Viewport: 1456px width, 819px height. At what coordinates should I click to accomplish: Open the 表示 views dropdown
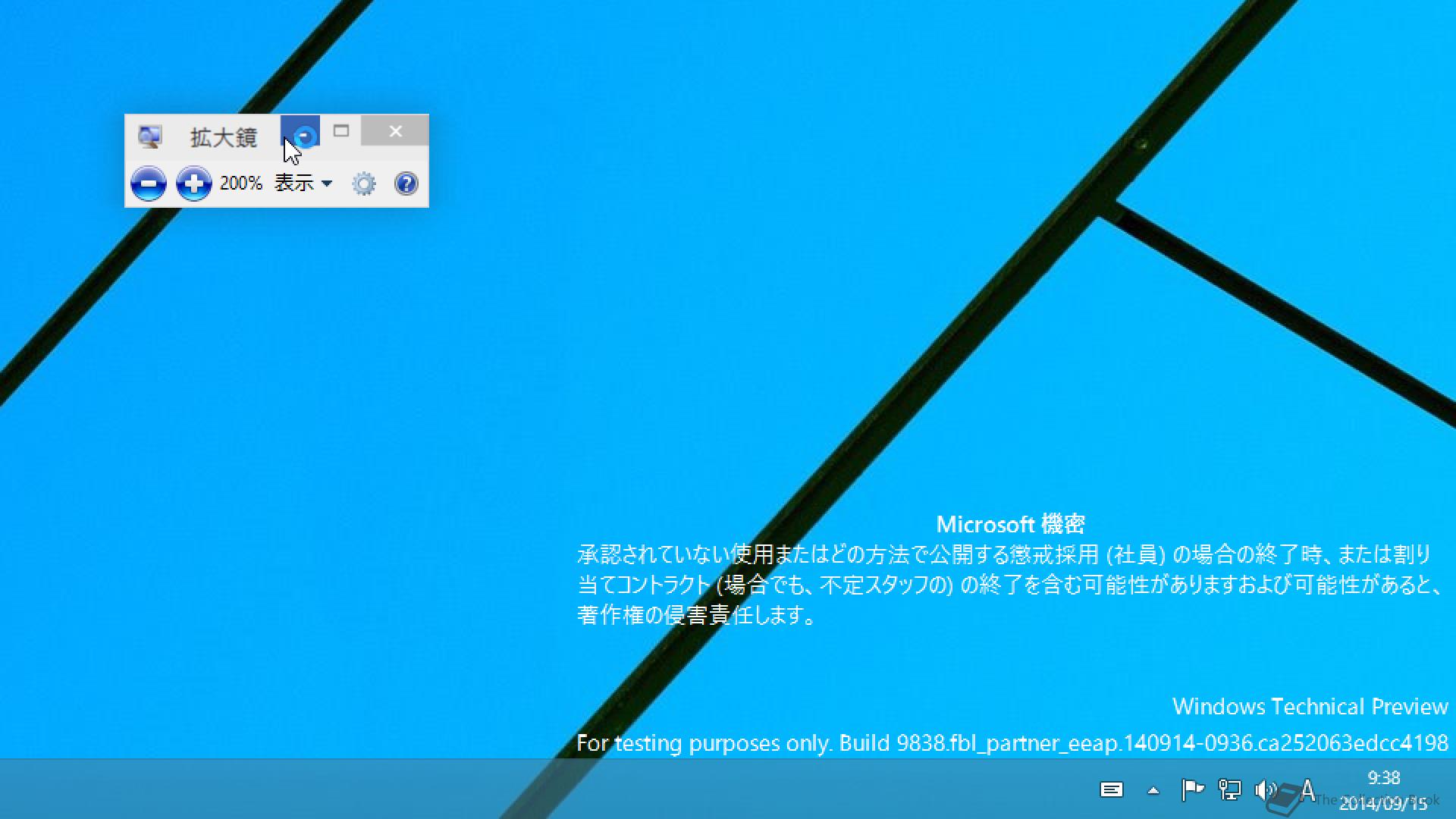(303, 183)
